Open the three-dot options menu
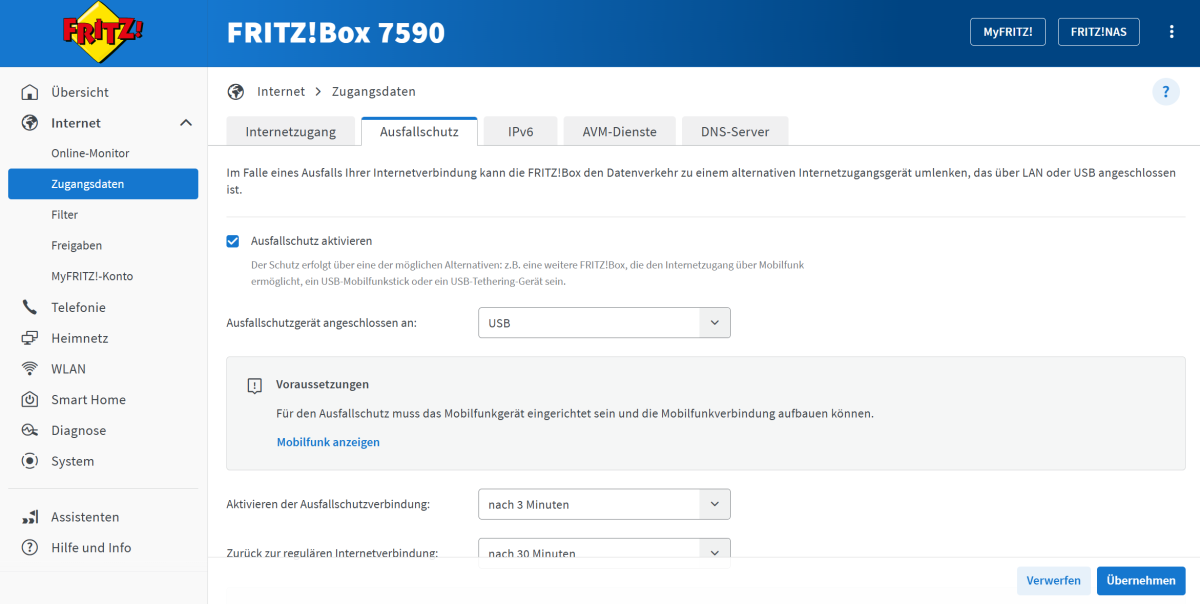The width and height of the screenshot is (1200, 604). click(x=1171, y=32)
